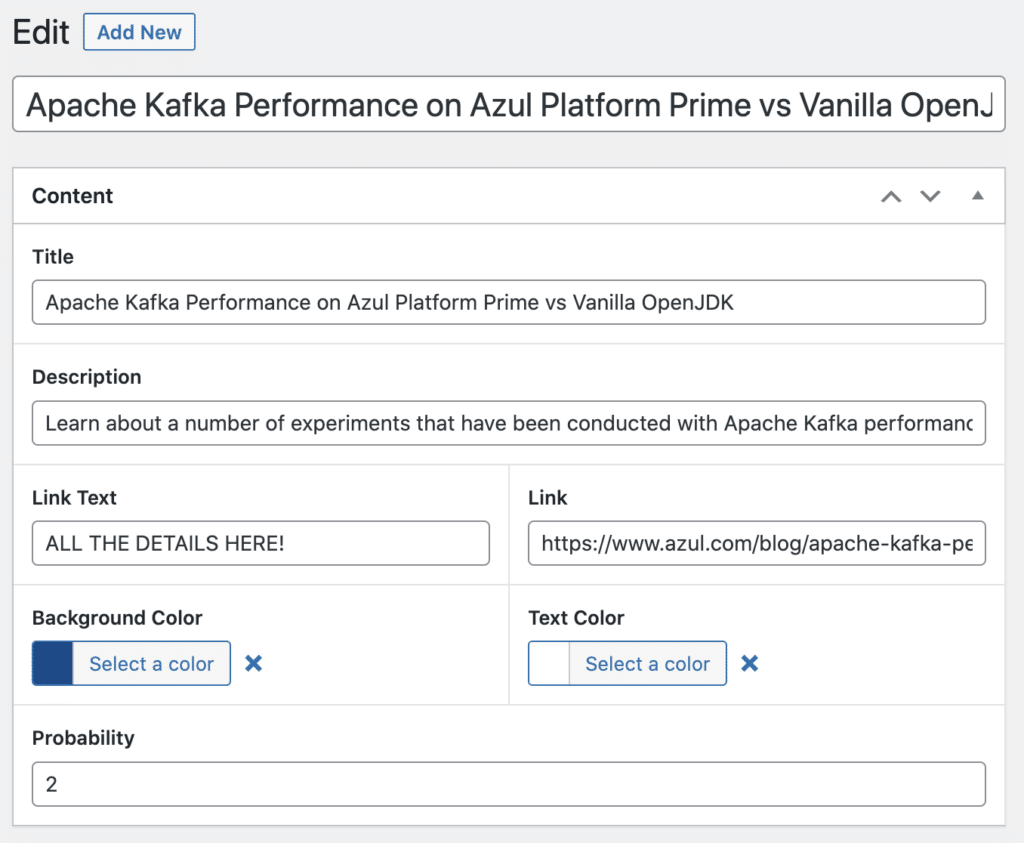Click the Edit page heading
The image size is (1024, 843).
click(x=41, y=32)
